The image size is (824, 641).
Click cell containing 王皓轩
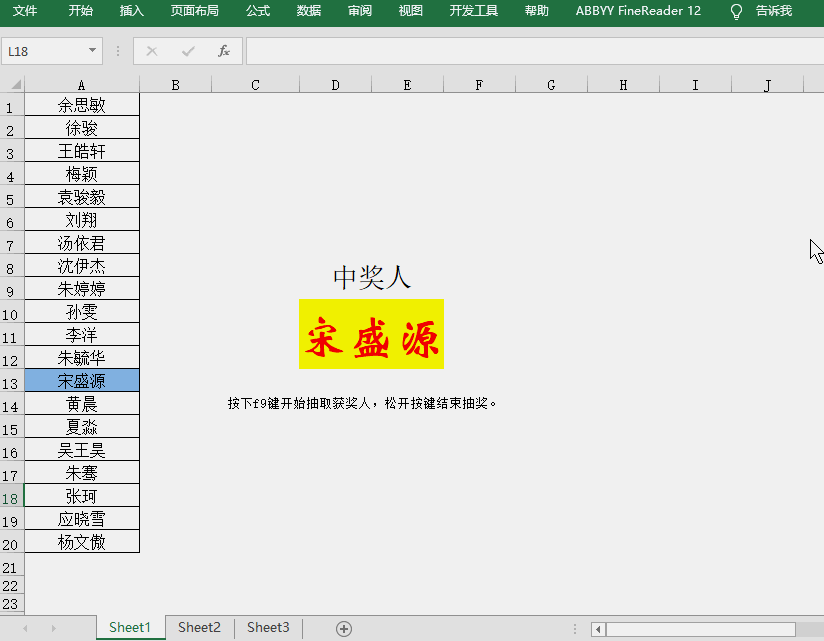point(81,151)
